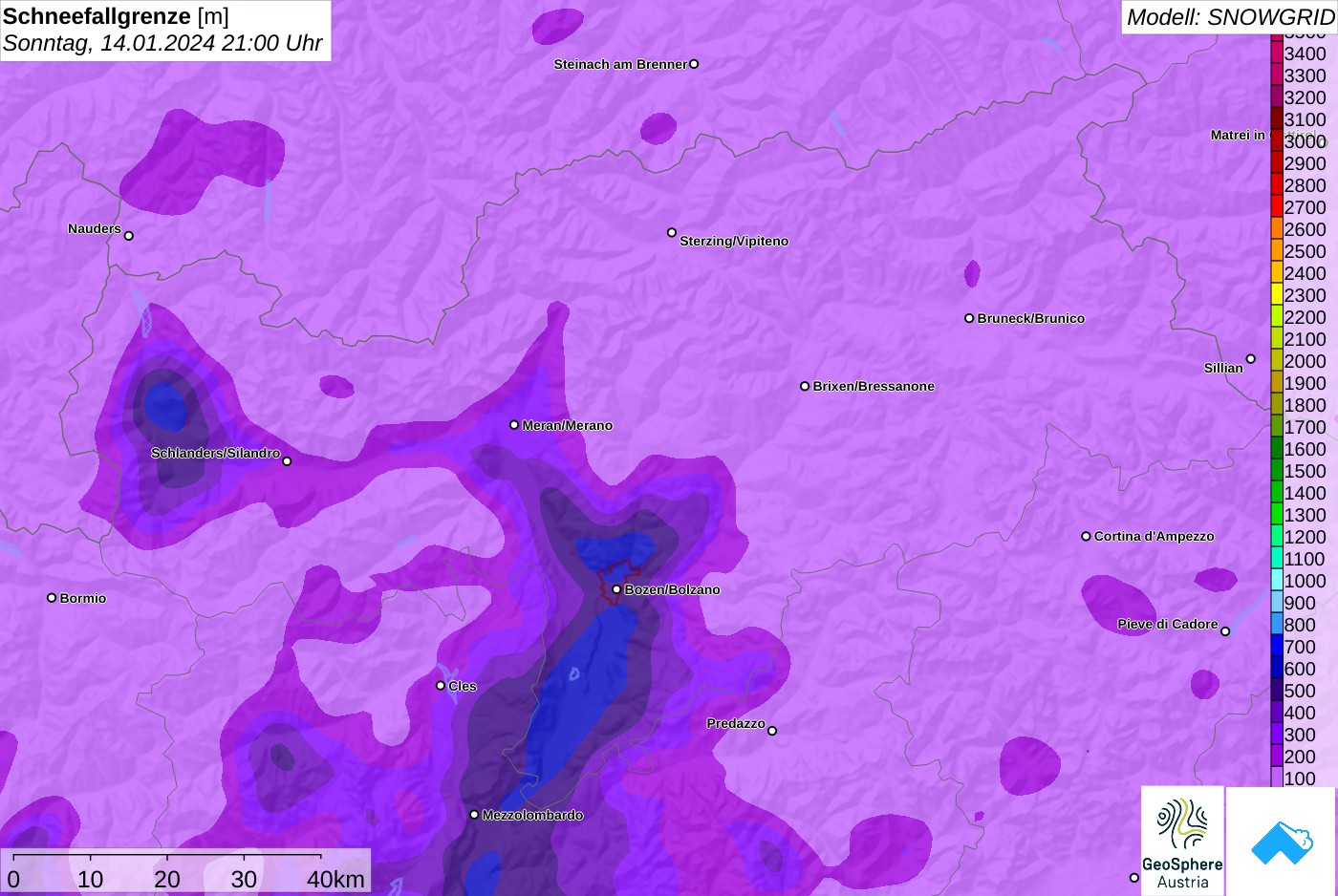Select the Sillian location marker dot

[1251, 359]
